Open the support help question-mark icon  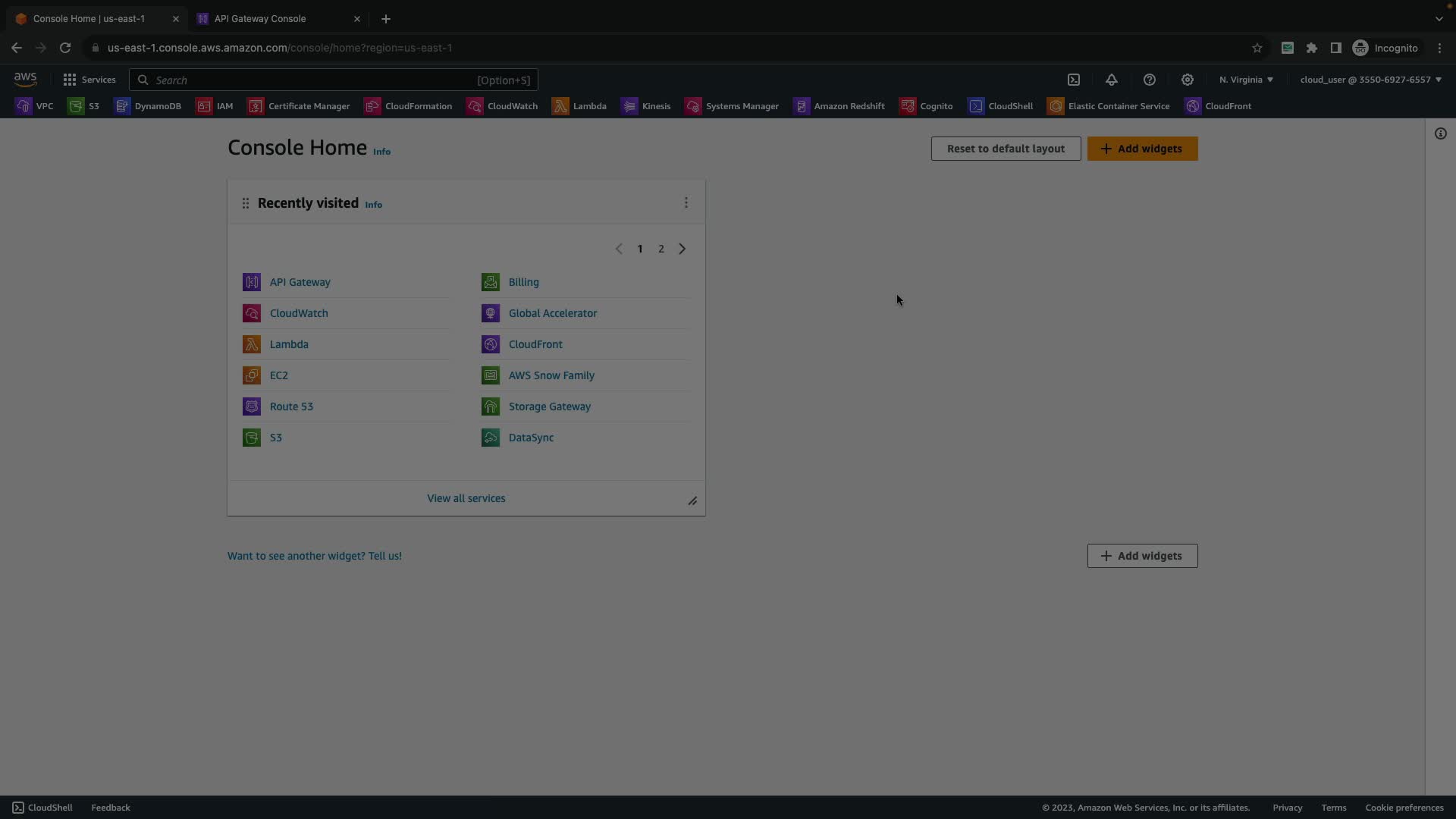point(1150,80)
